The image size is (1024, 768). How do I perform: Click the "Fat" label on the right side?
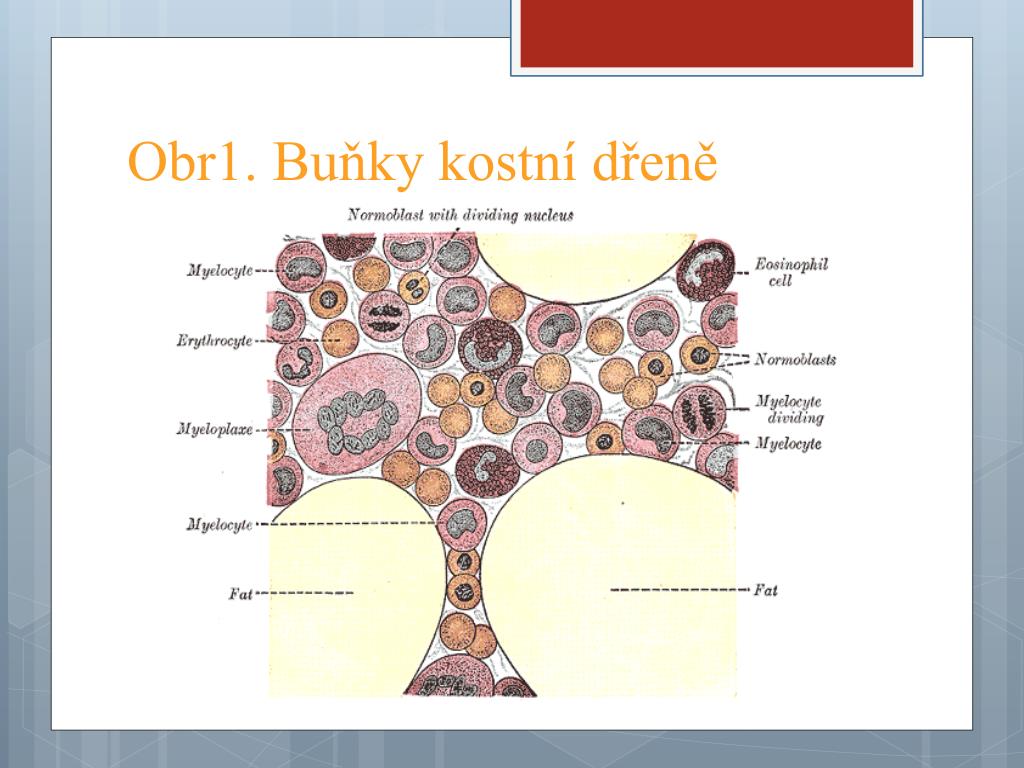click(766, 590)
